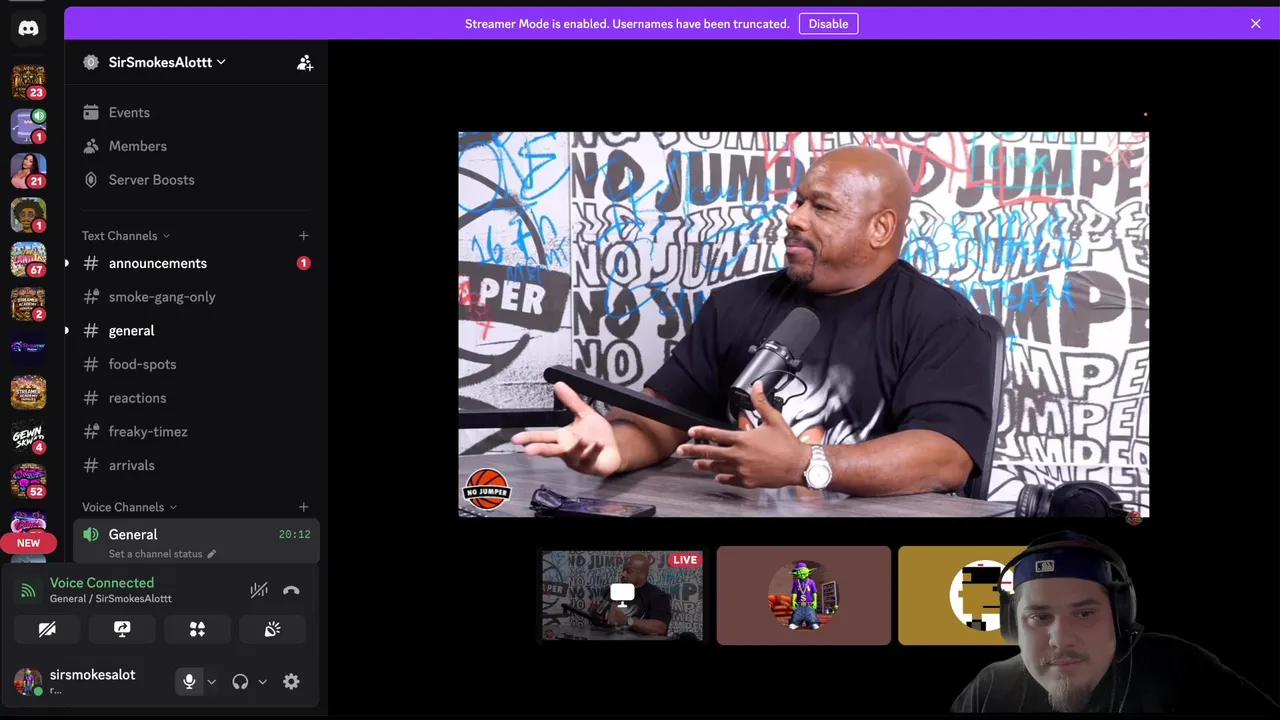This screenshot has width=1280, height=720.
Task: Click General / SirSmokesAlottt voice link
Action: click(x=111, y=599)
